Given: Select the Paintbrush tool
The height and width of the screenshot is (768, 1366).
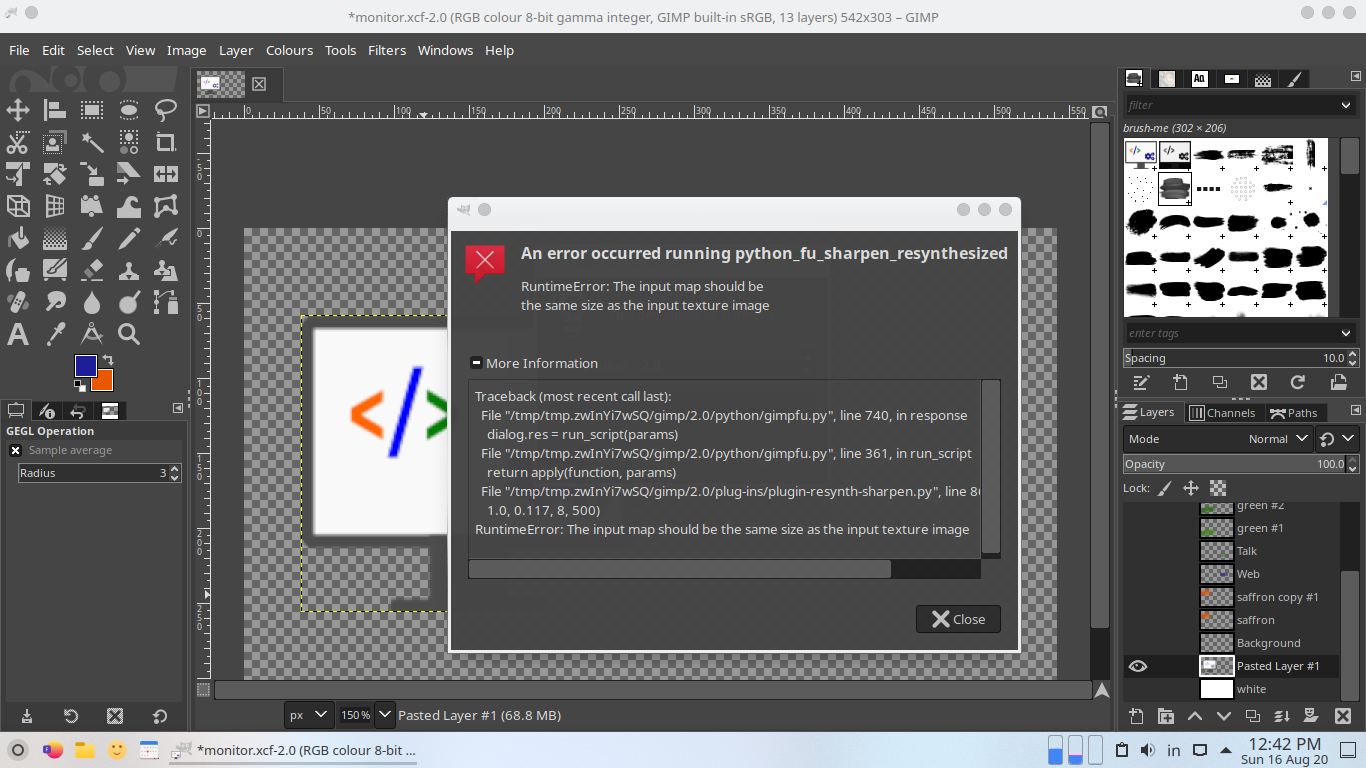Looking at the screenshot, I should click(x=92, y=238).
